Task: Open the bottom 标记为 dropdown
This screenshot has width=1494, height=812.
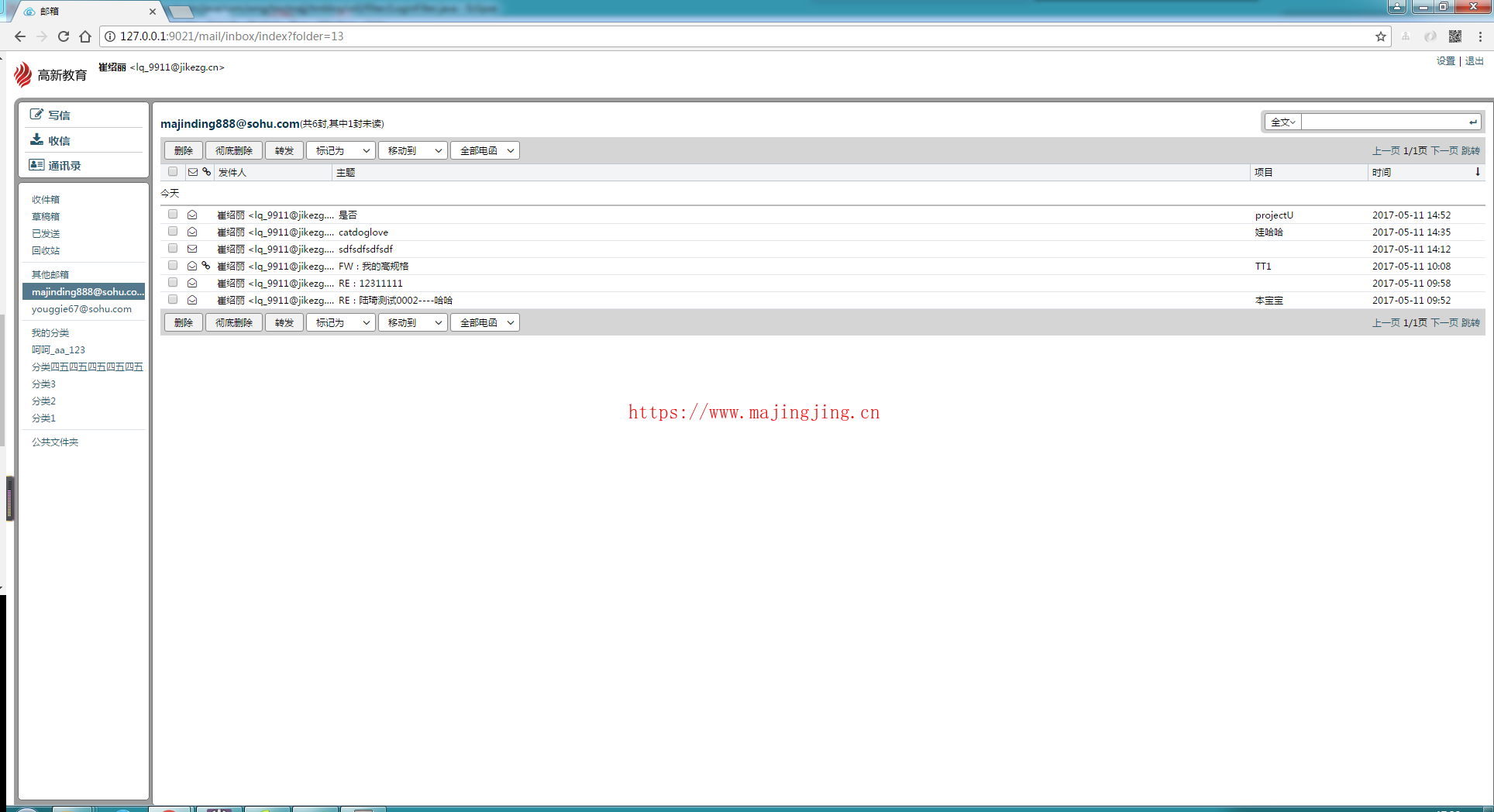Action: [x=341, y=322]
